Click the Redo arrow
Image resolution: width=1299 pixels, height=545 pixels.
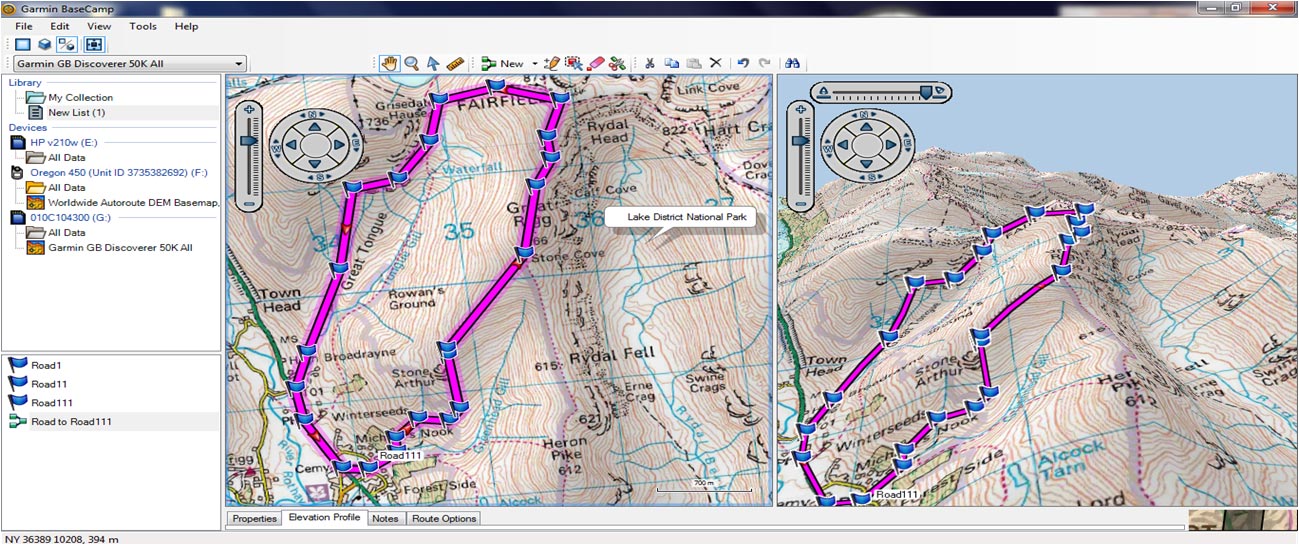click(x=765, y=63)
